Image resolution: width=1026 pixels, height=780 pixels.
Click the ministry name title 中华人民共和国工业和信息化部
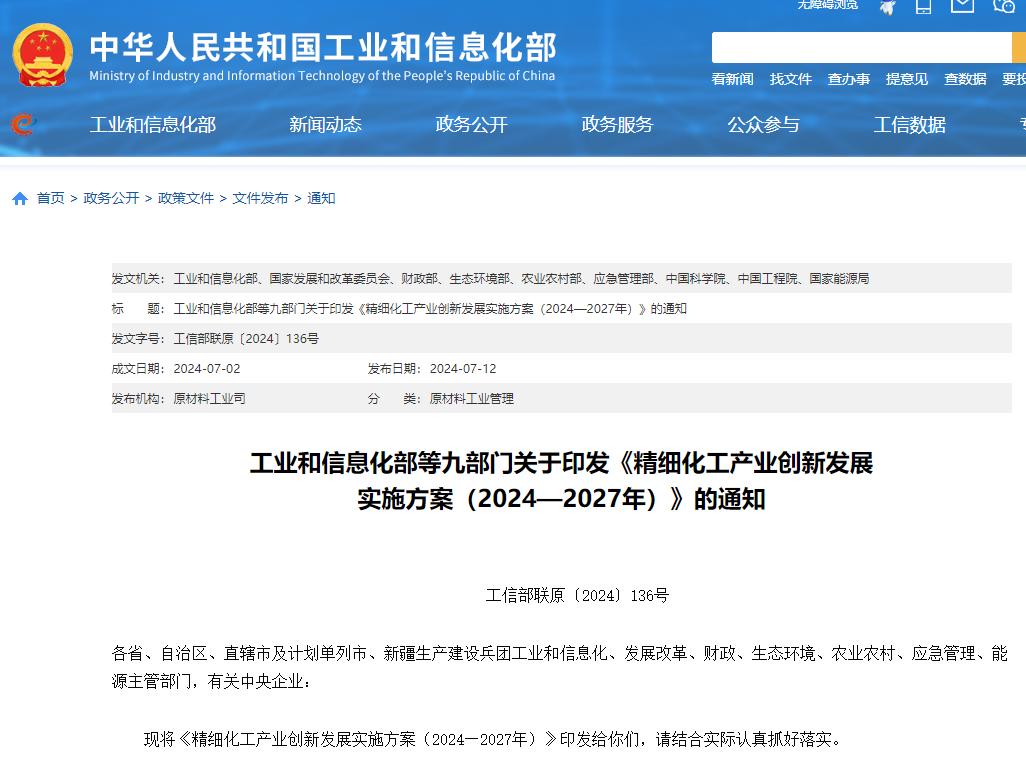[x=323, y=47]
